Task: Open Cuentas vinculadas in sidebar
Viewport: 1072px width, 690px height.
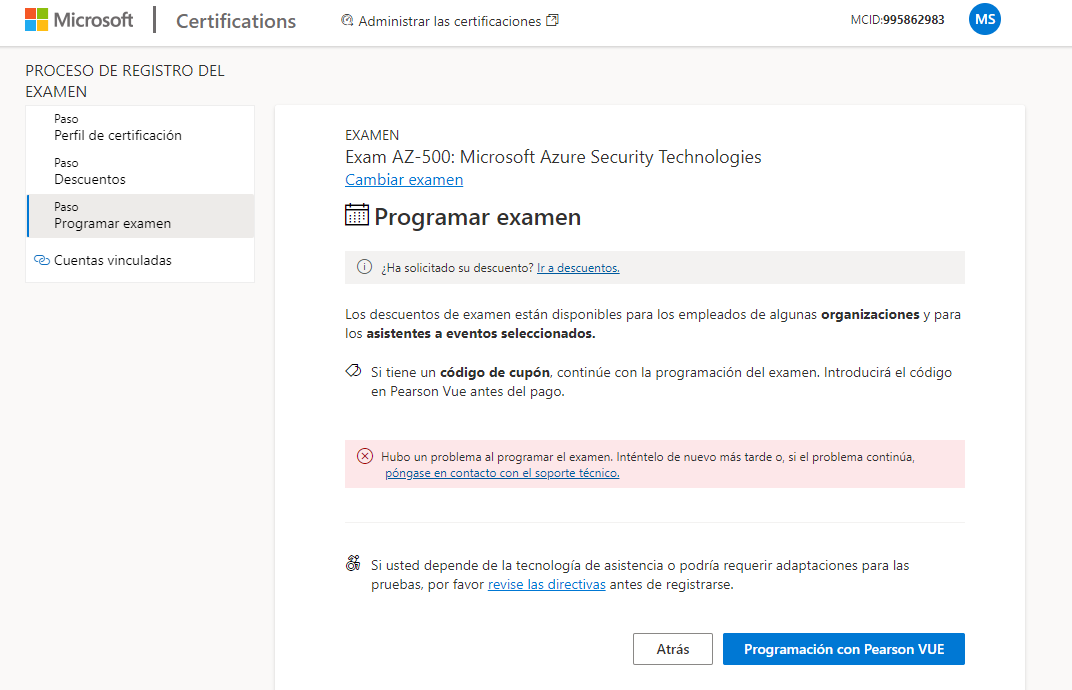Action: (x=113, y=261)
